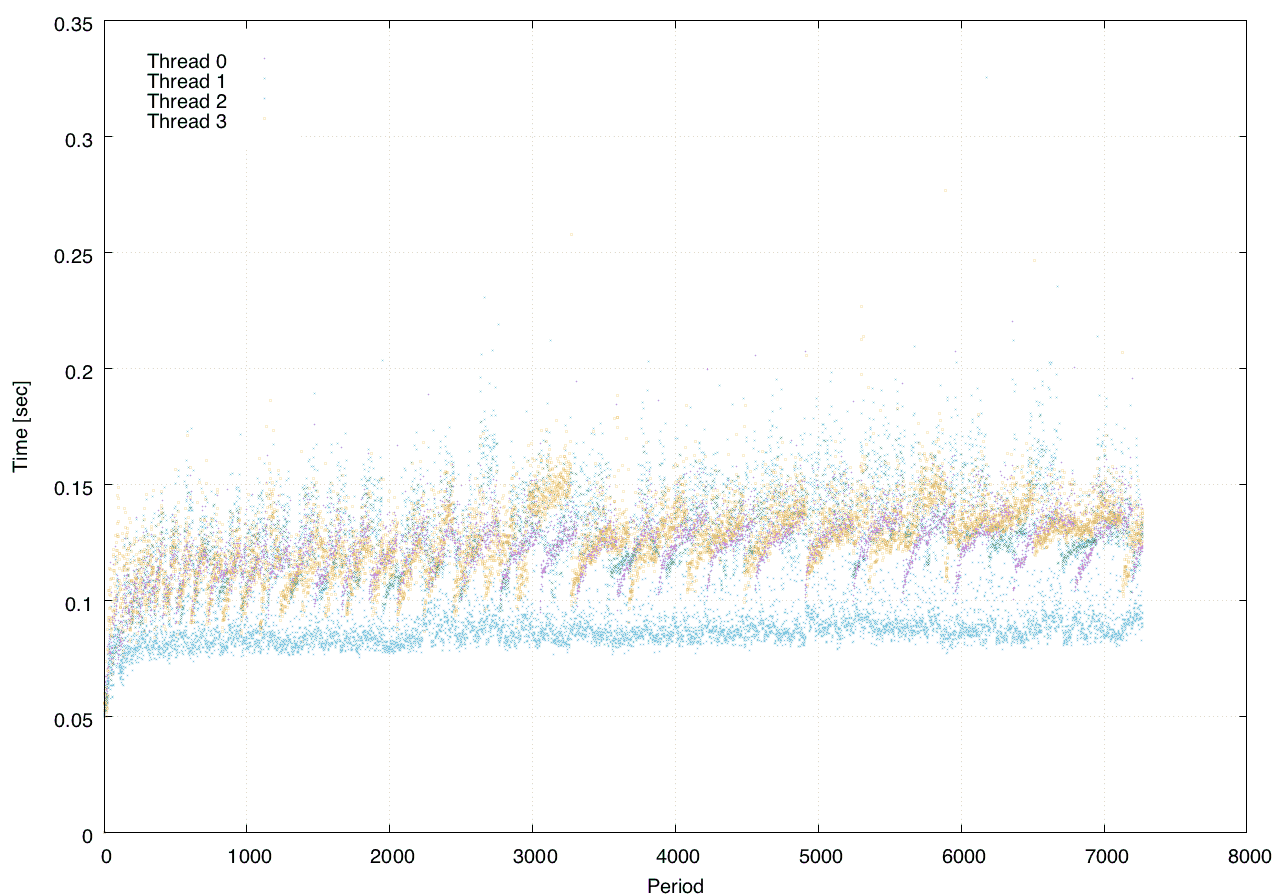Image resolution: width=1280 pixels, height=896 pixels.
Task: Click the 'Thread 3' legend label
Action: click(187, 122)
